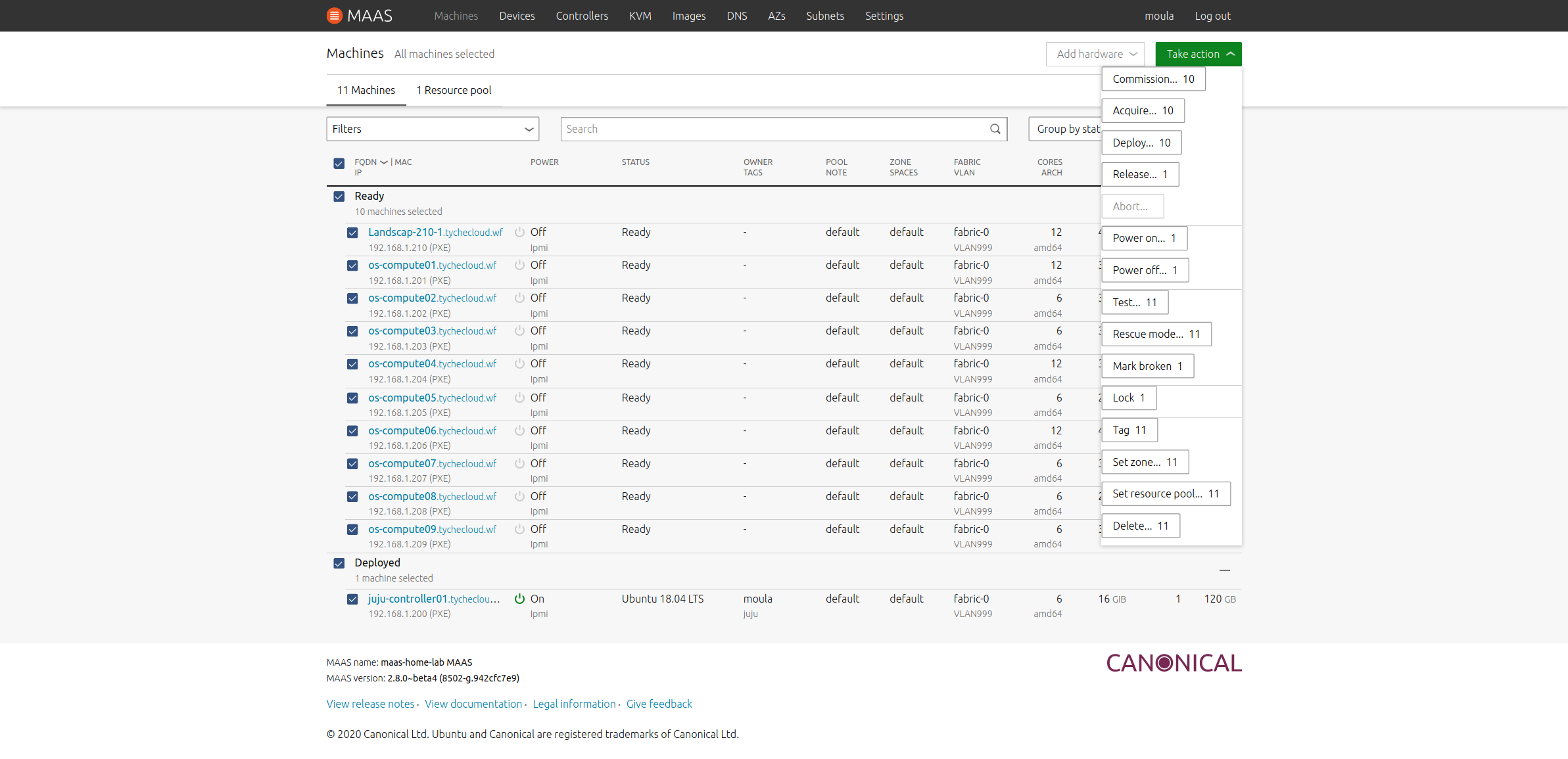Switch to the 1 Resource pool tab
The width and height of the screenshot is (1568, 759).
454,90
